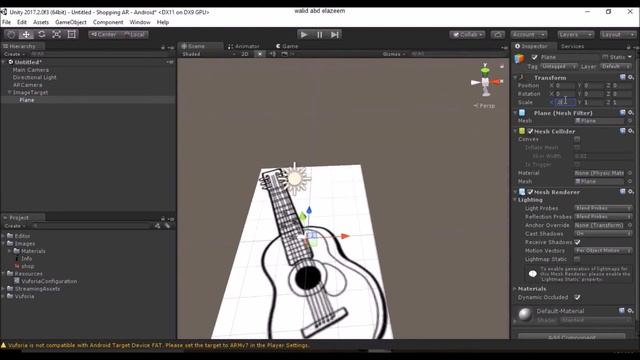Open Mesh Renderer help book icon

click(x=622, y=191)
